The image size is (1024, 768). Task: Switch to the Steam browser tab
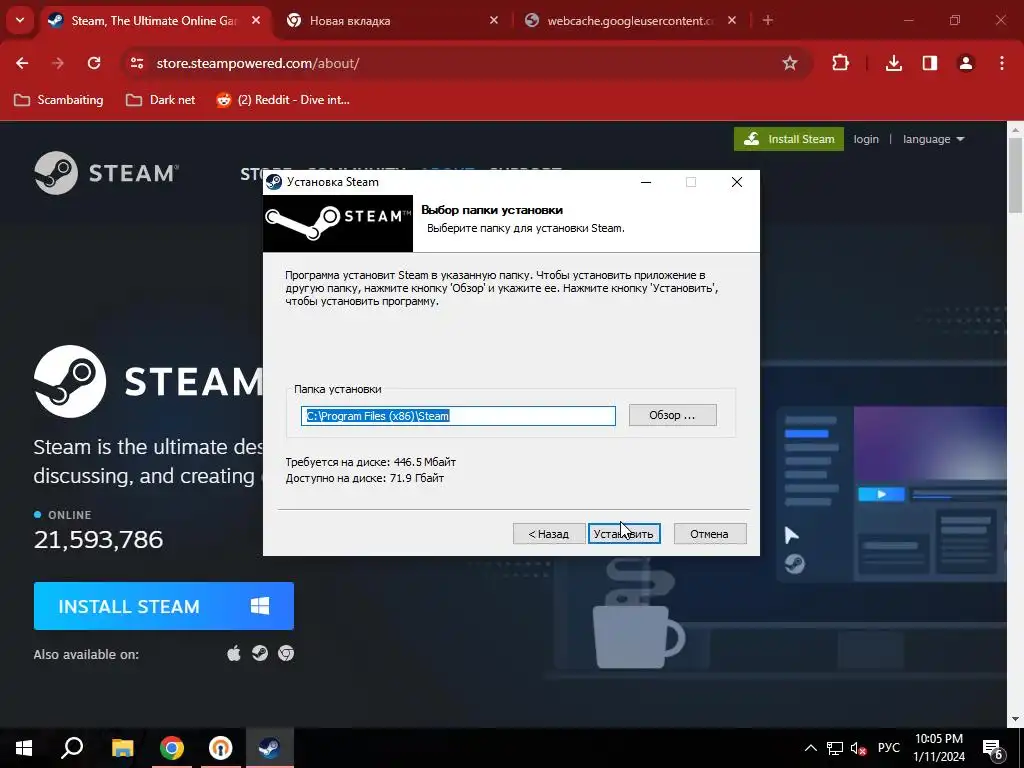[x=155, y=21]
